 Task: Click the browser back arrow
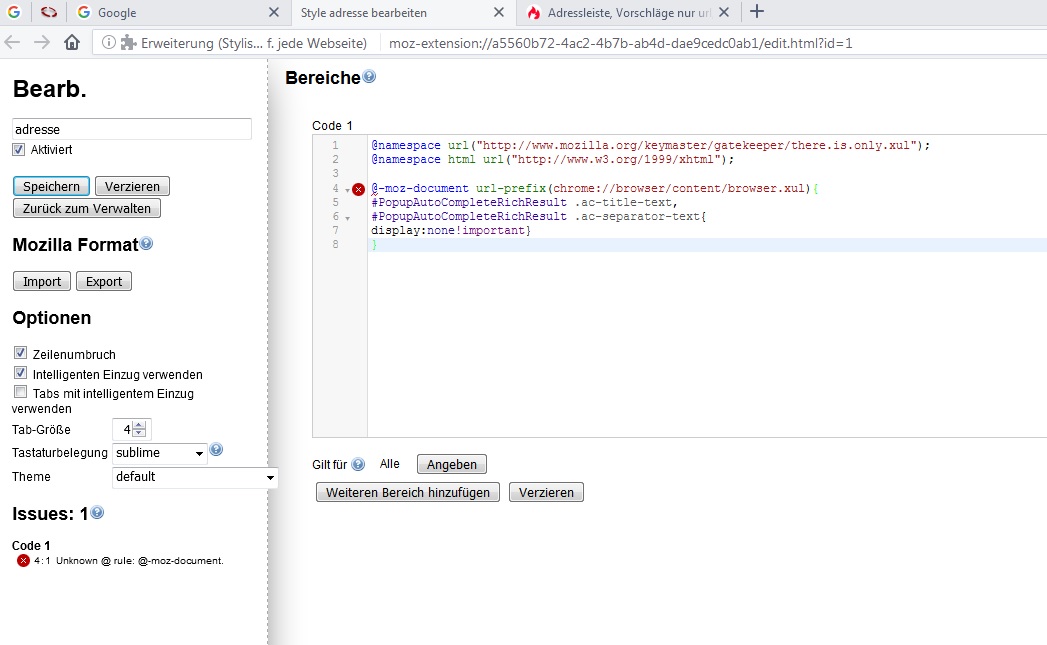12,43
